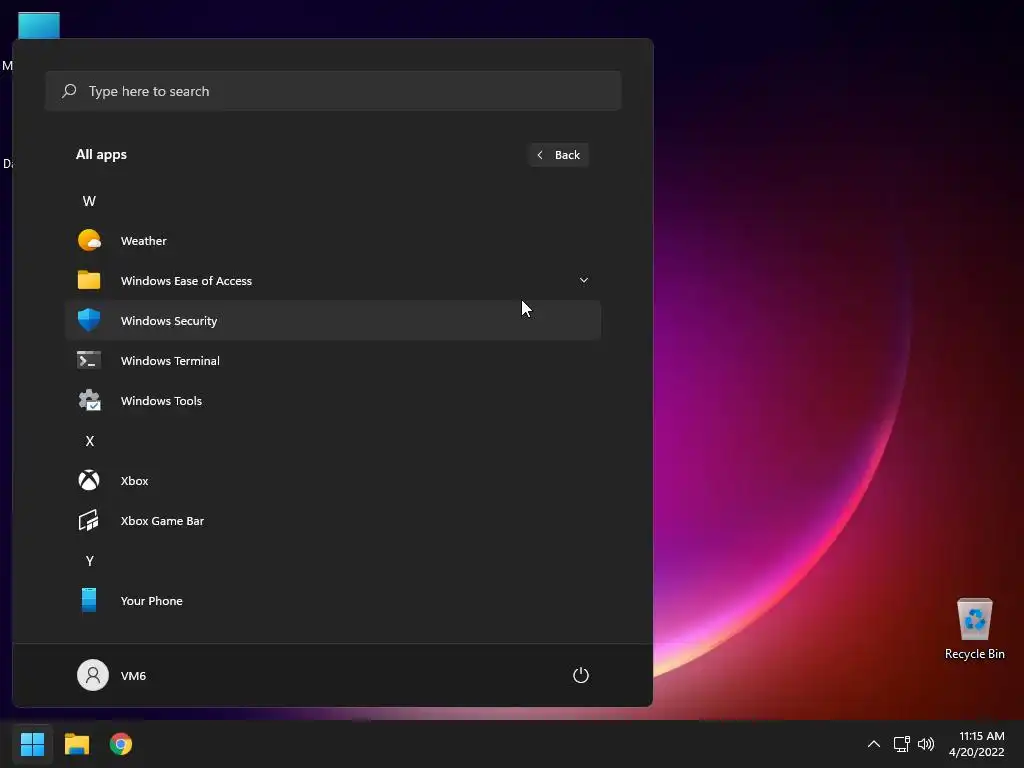1024x768 pixels.
Task: Open Windows Security shield icon
Action: 89,320
